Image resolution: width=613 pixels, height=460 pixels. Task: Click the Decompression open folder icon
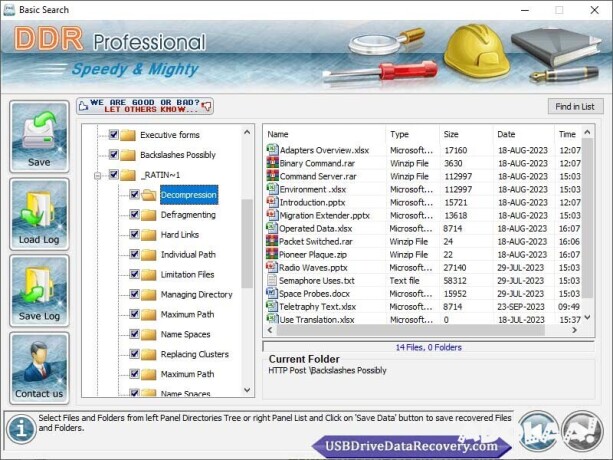[x=149, y=195]
